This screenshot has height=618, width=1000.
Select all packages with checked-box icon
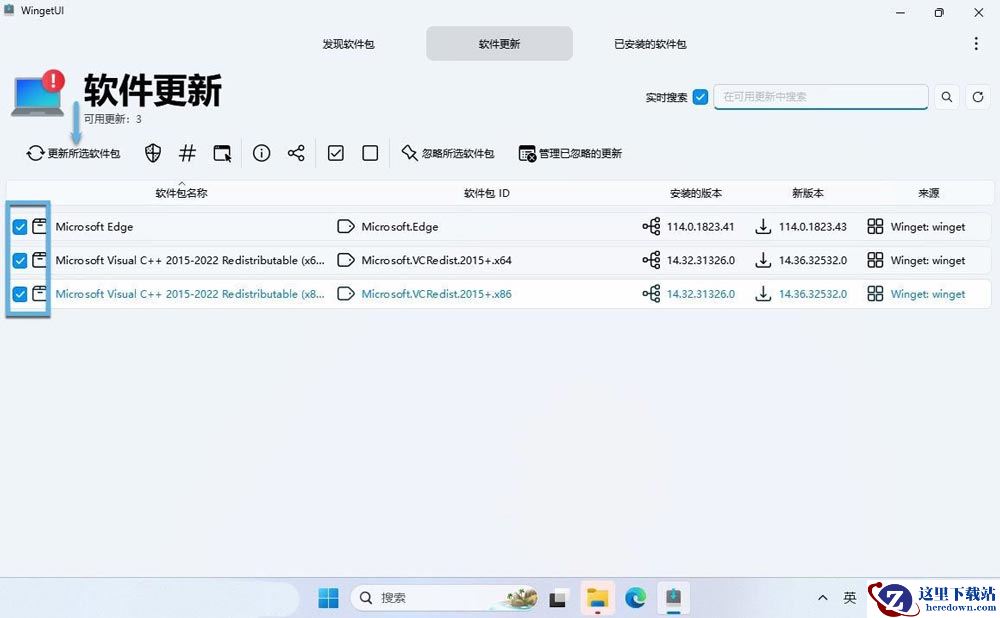[x=335, y=153]
